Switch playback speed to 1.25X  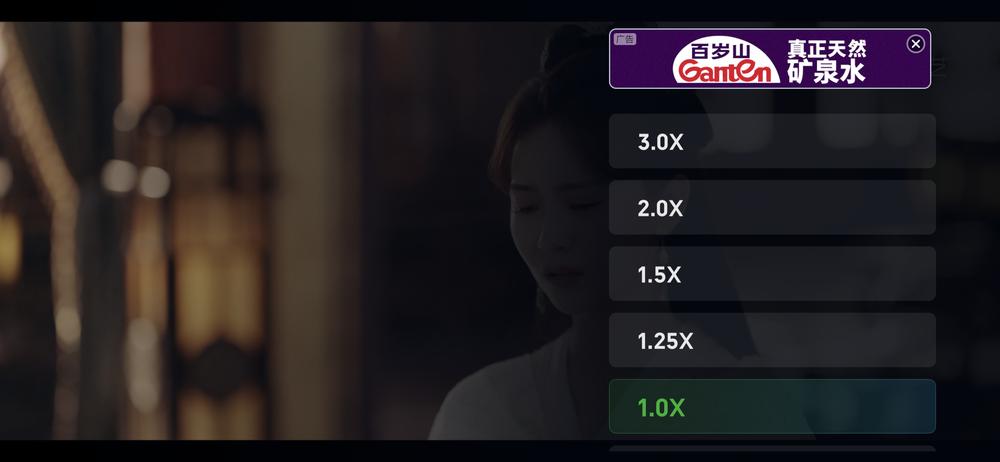(x=772, y=340)
